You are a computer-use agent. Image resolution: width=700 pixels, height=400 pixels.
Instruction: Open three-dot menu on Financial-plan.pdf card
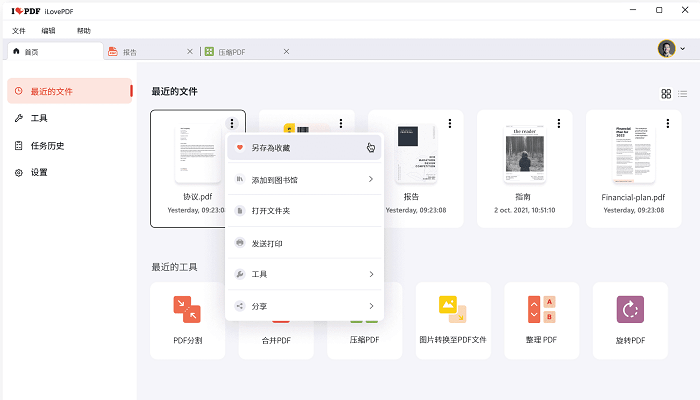668,123
